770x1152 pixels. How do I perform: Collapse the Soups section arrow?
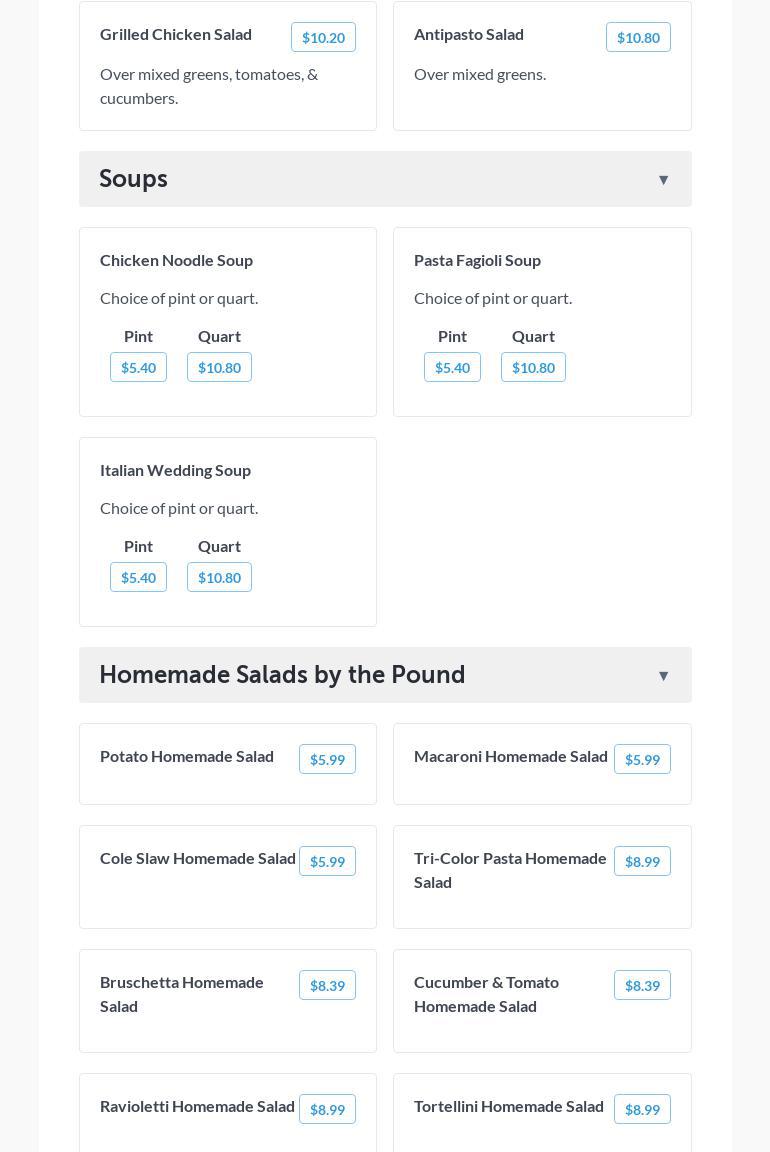coord(663,180)
